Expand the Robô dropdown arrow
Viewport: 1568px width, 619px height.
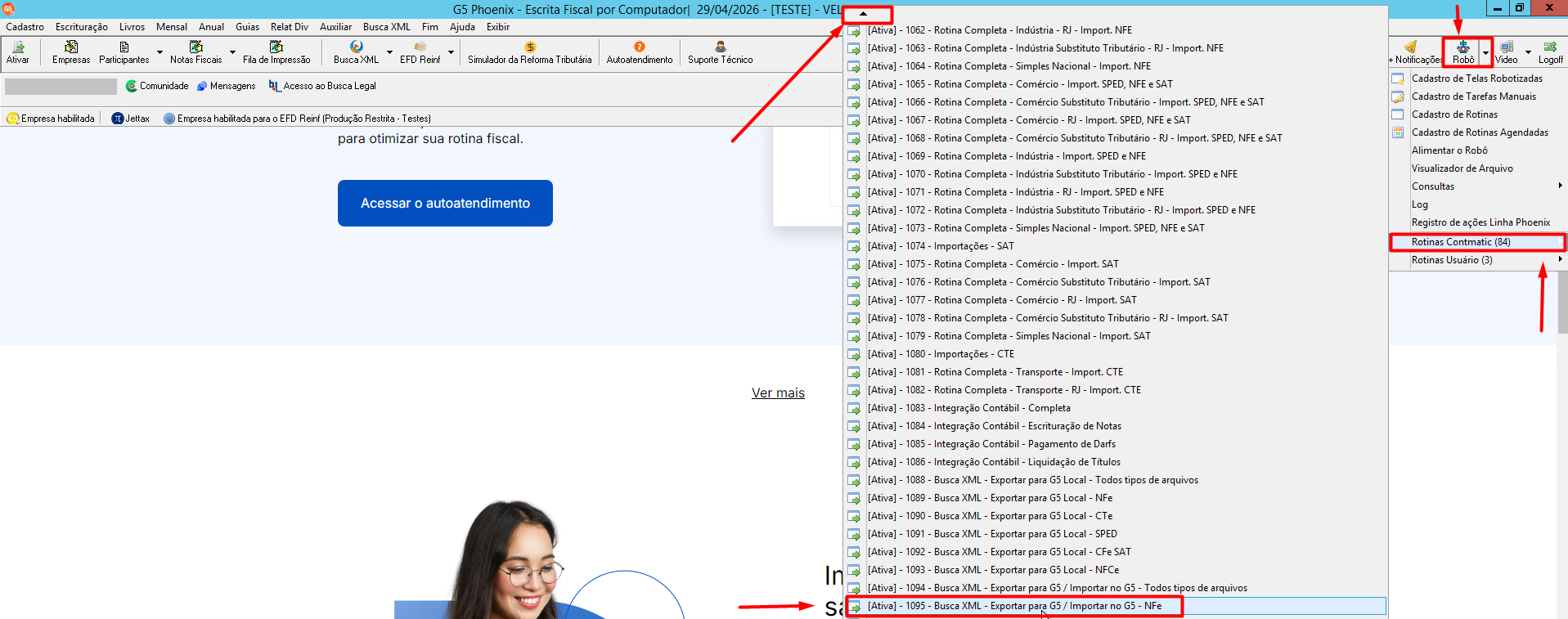click(x=1485, y=52)
